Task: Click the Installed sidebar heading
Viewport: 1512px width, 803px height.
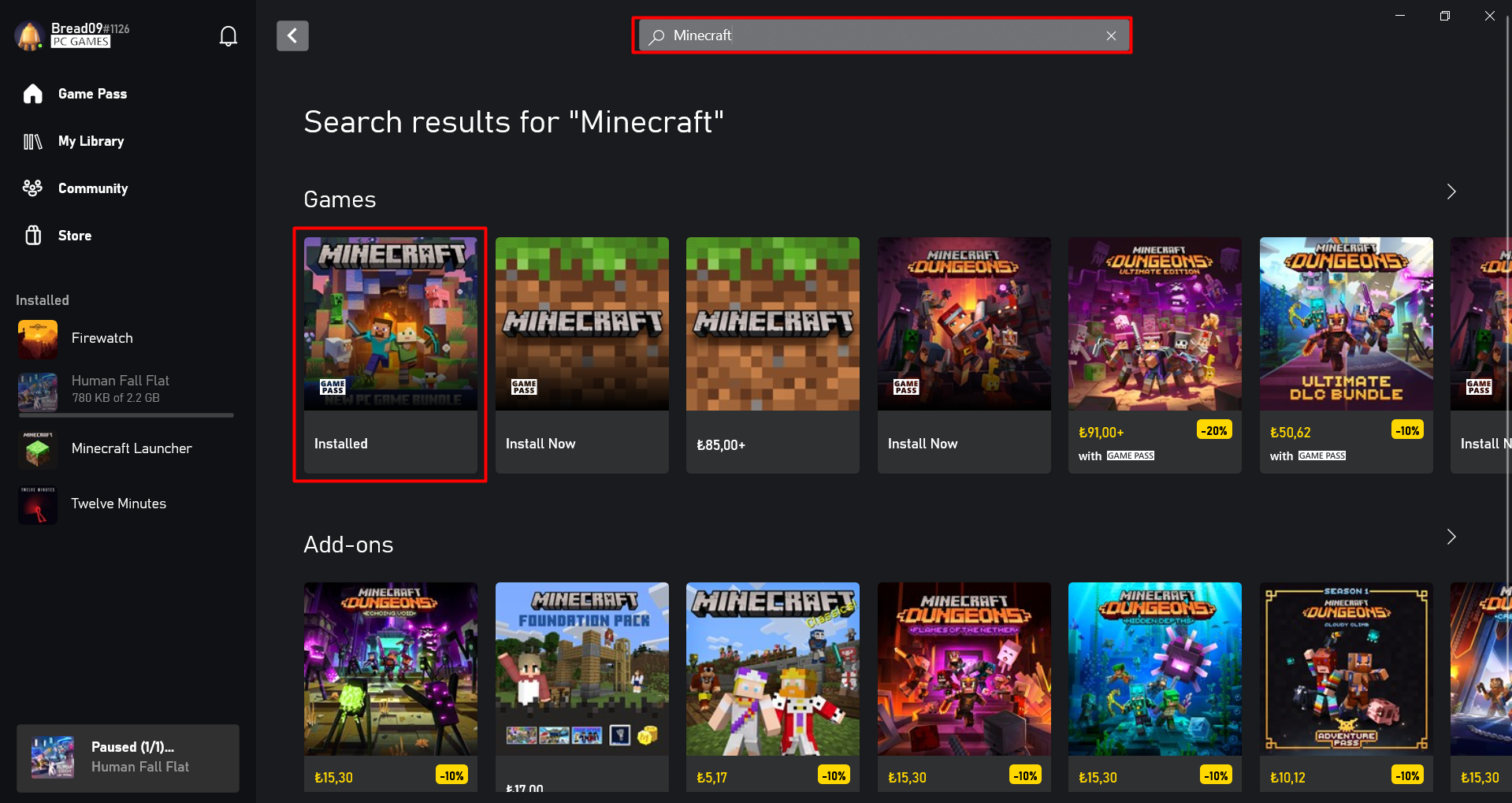Action: pyautogui.click(x=43, y=300)
